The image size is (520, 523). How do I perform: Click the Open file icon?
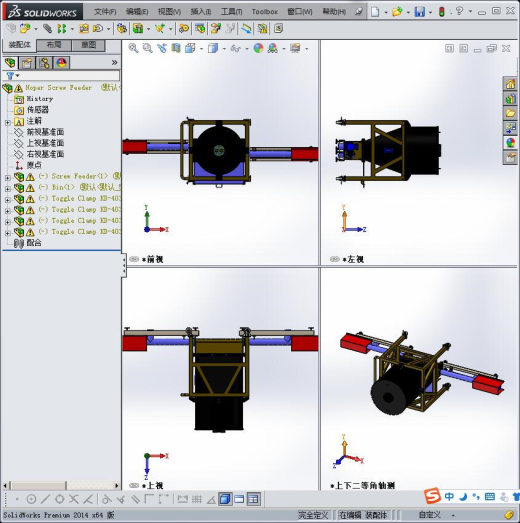(x=397, y=12)
